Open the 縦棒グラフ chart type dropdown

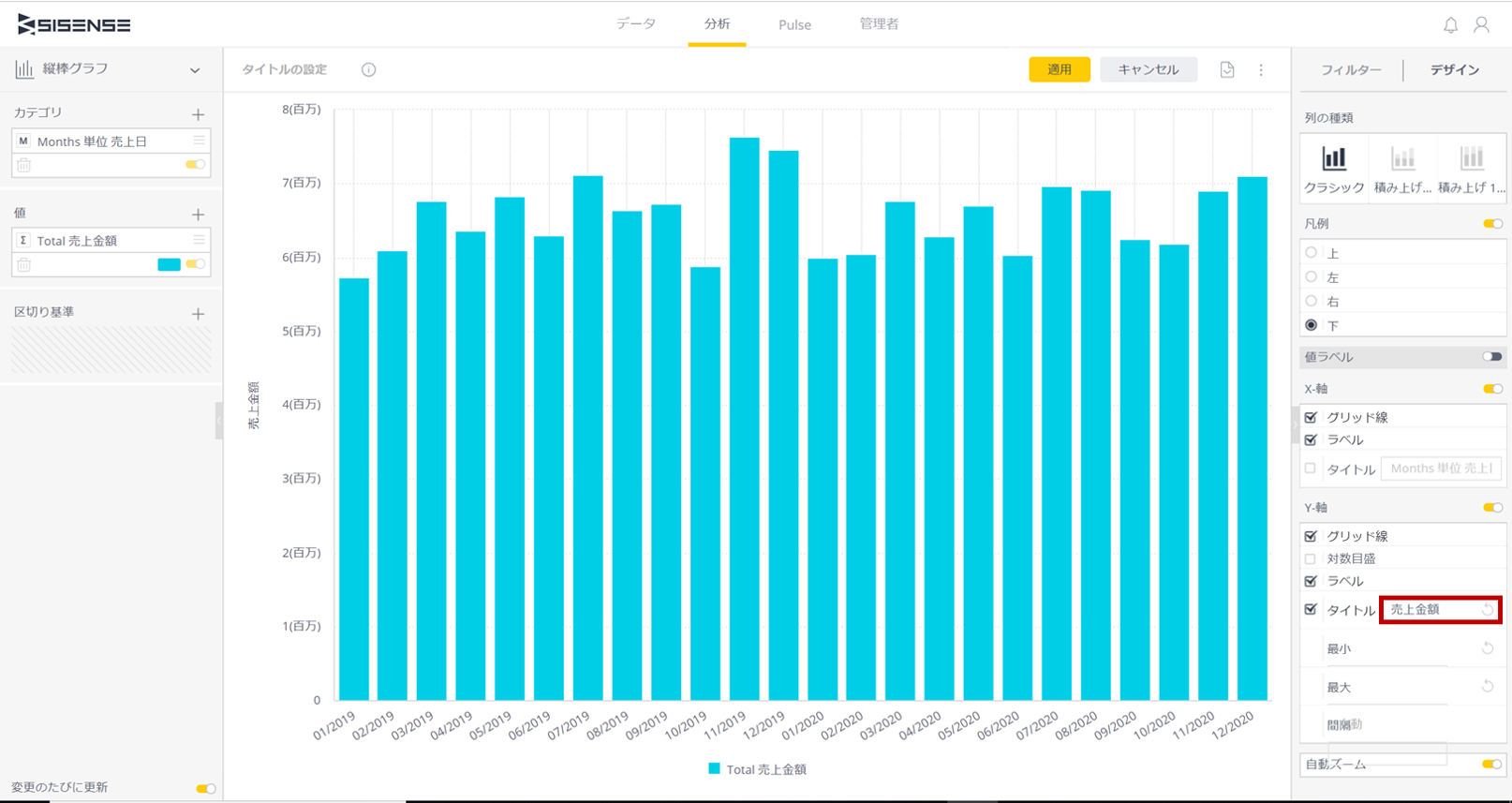coord(195,69)
